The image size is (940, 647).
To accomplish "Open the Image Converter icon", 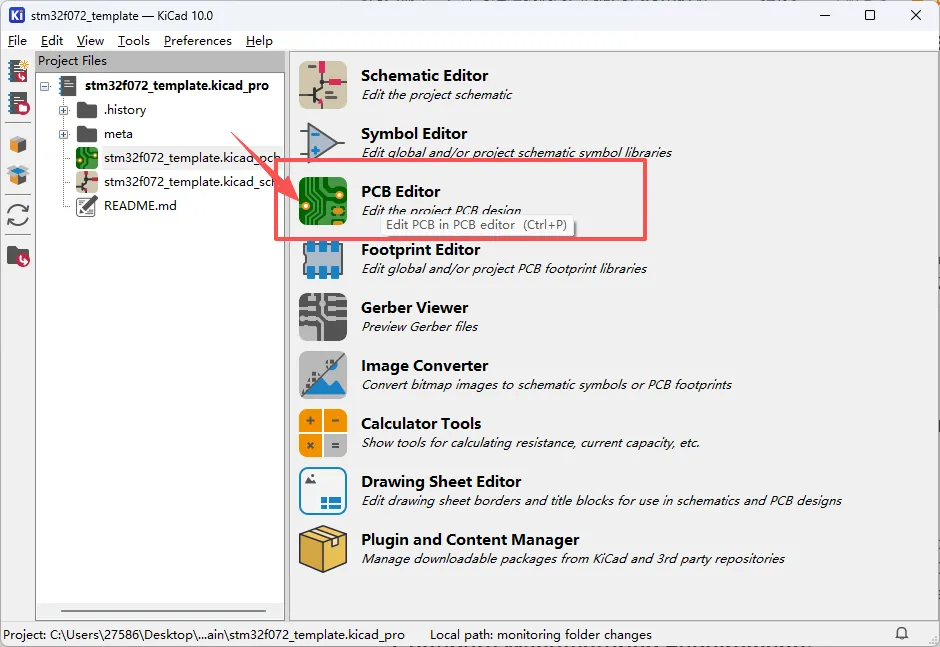I will tap(323, 375).
